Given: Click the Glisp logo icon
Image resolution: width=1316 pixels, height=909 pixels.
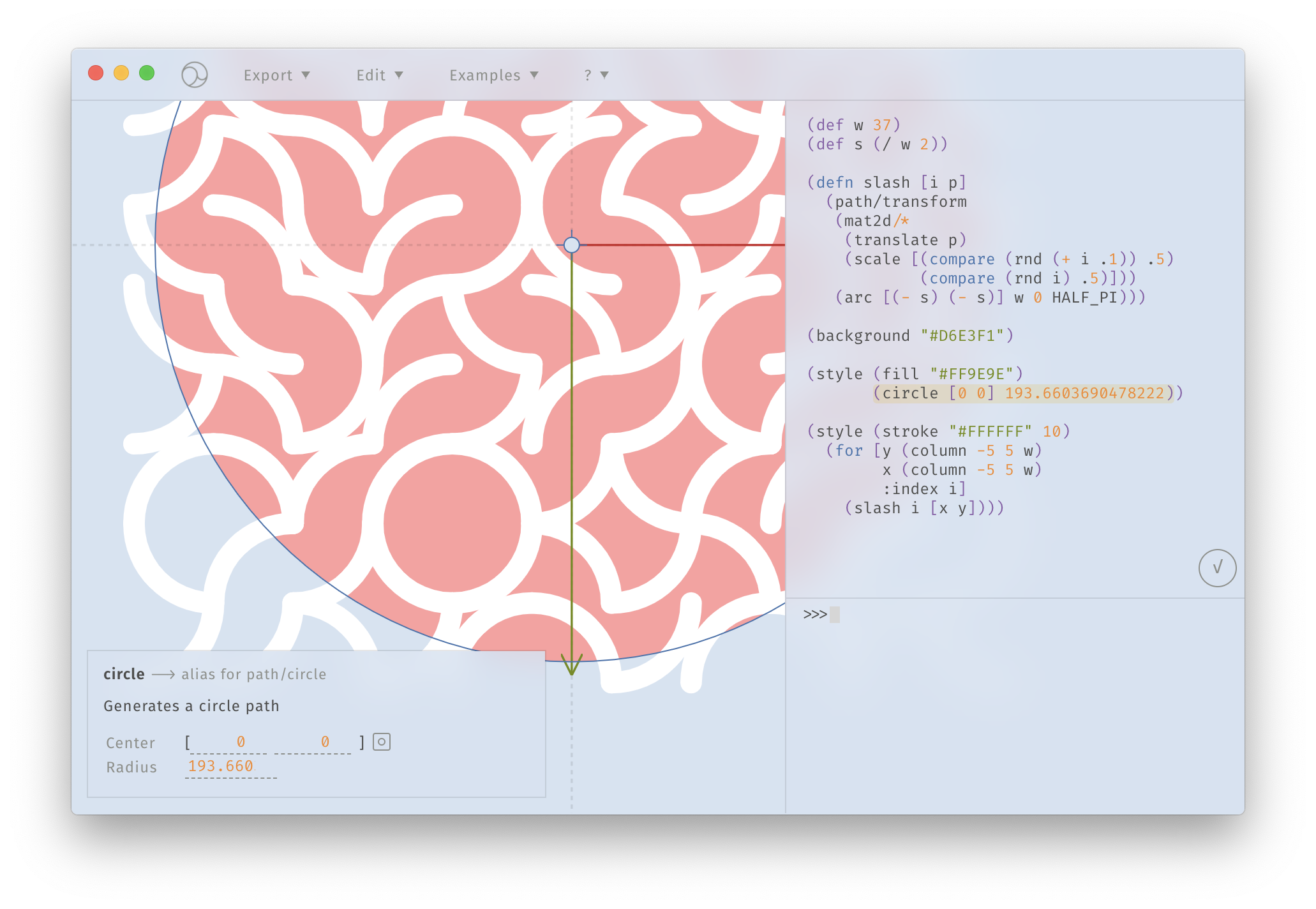Looking at the screenshot, I should [x=194, y=75].
